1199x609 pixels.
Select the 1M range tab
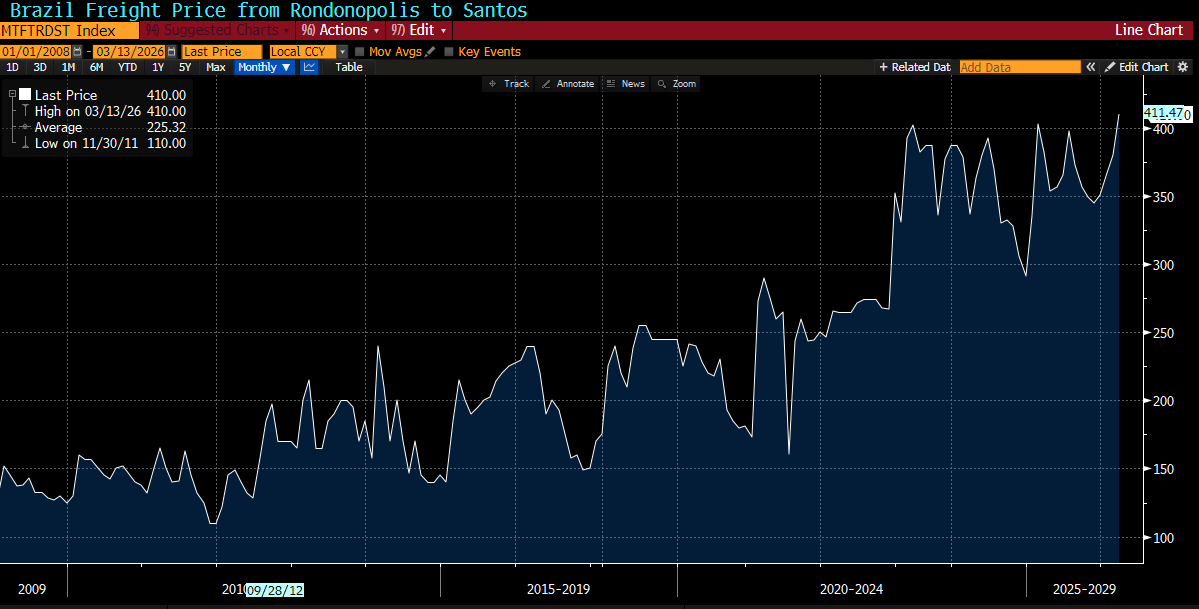tap(68, 67)
